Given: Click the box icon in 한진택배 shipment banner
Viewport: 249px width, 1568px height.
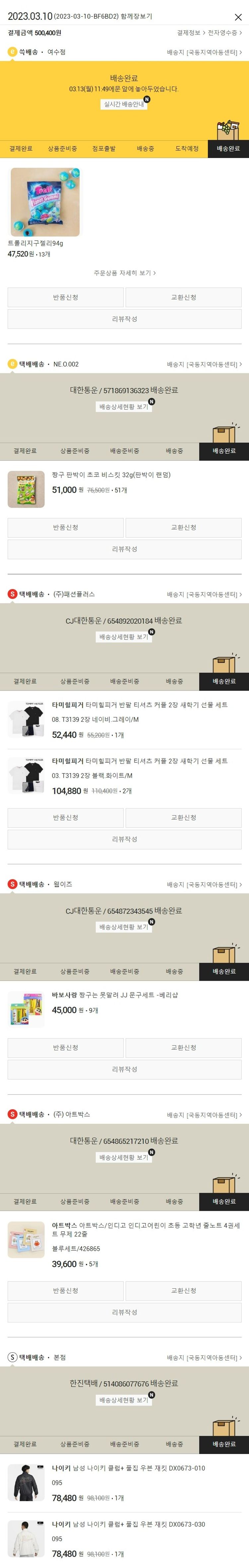Looking at the screenshot, I should (x=224, y=1426).
